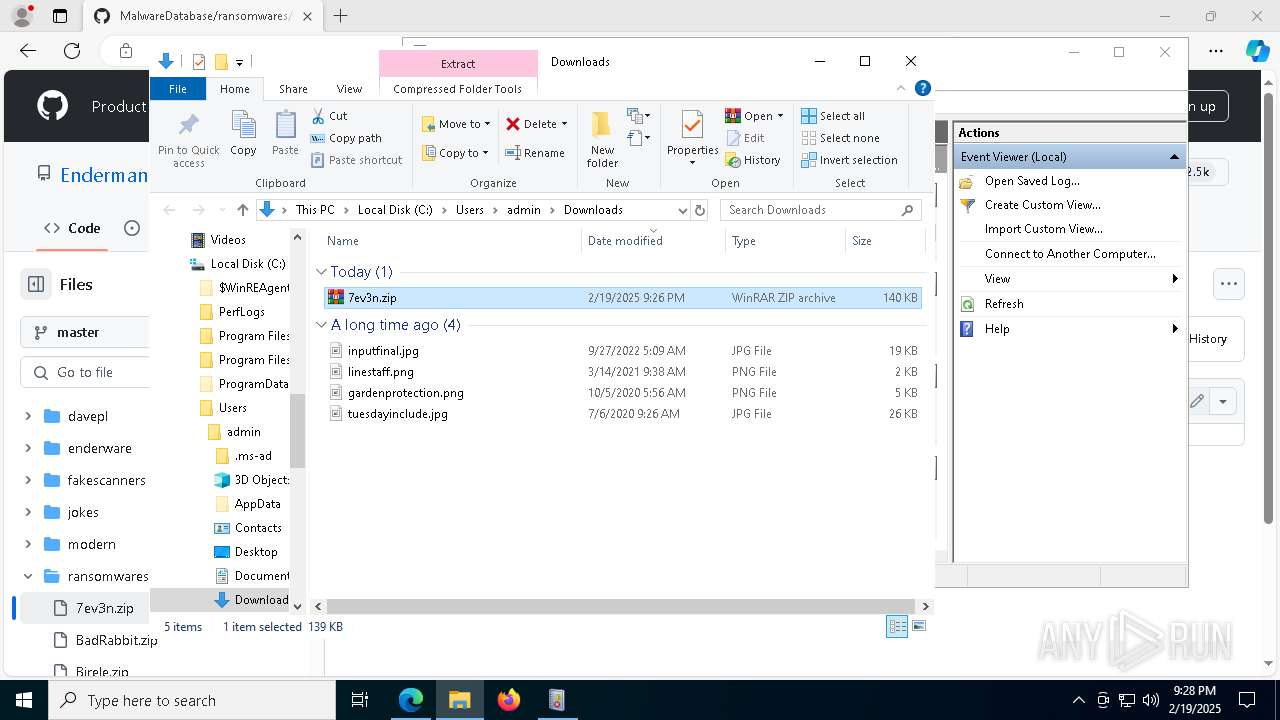Collapse the A long time ago group
This screenshot has width=1280, height=720.
(322, 325)
